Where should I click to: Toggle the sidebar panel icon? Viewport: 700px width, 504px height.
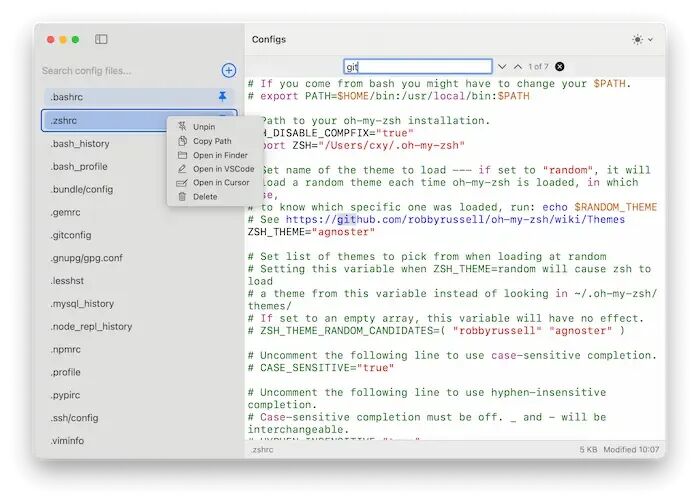click(x=101, y=39)
